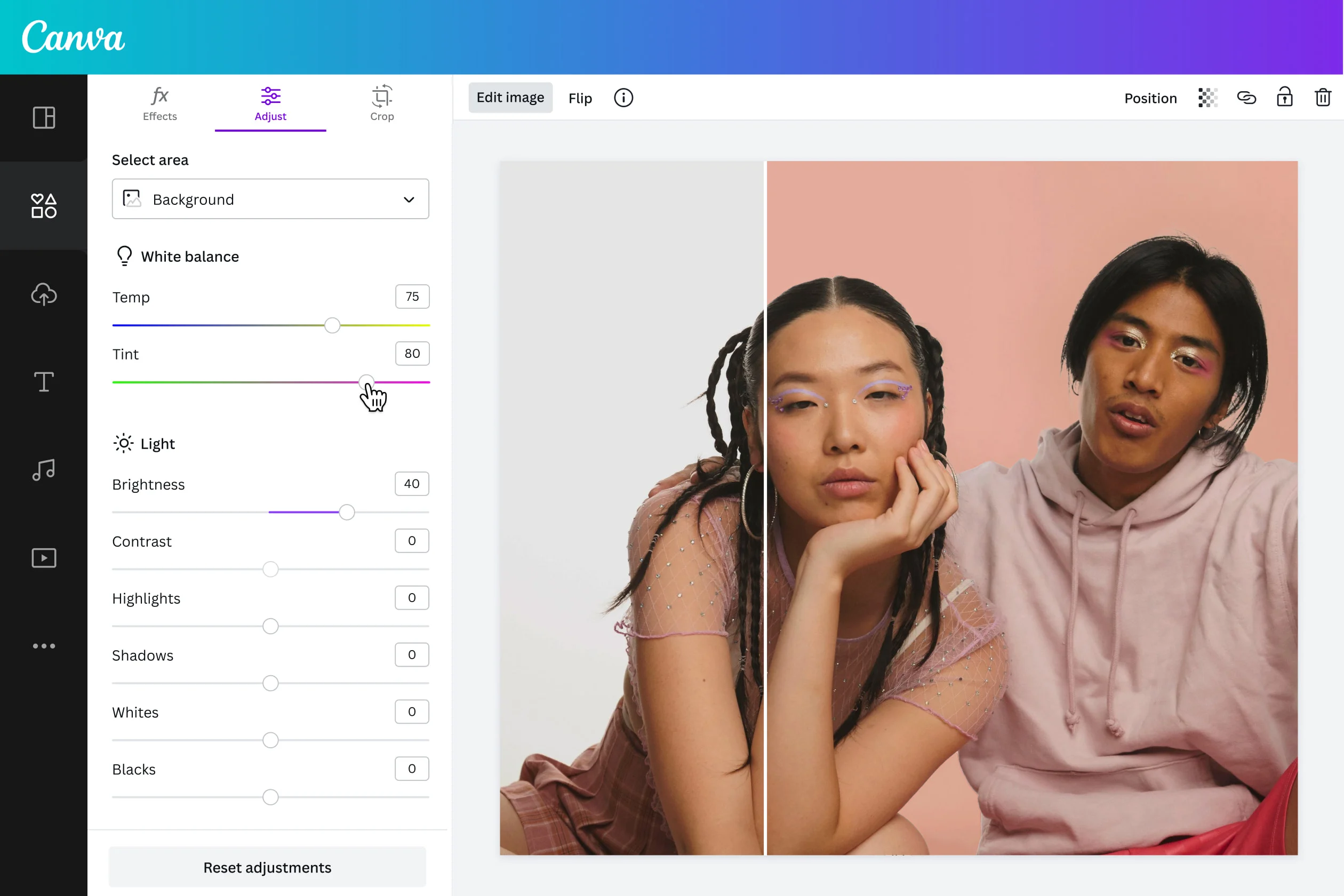The height and width of the screenshot is (896, 1344).
Task: Click the Effects tab label
Action: [159, 116]
